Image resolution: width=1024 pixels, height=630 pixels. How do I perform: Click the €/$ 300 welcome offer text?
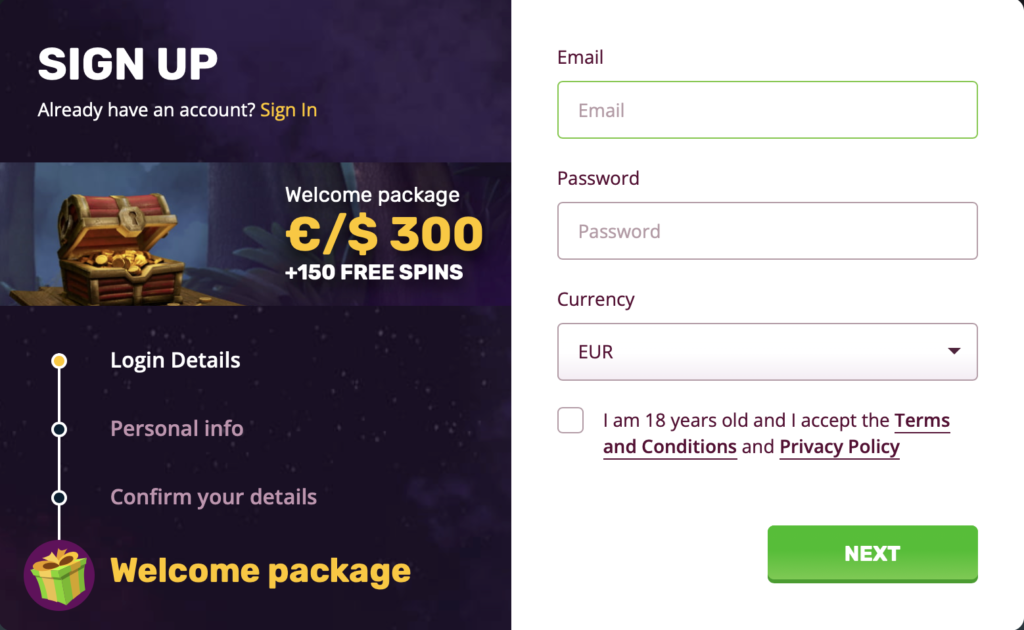(385, 234)
